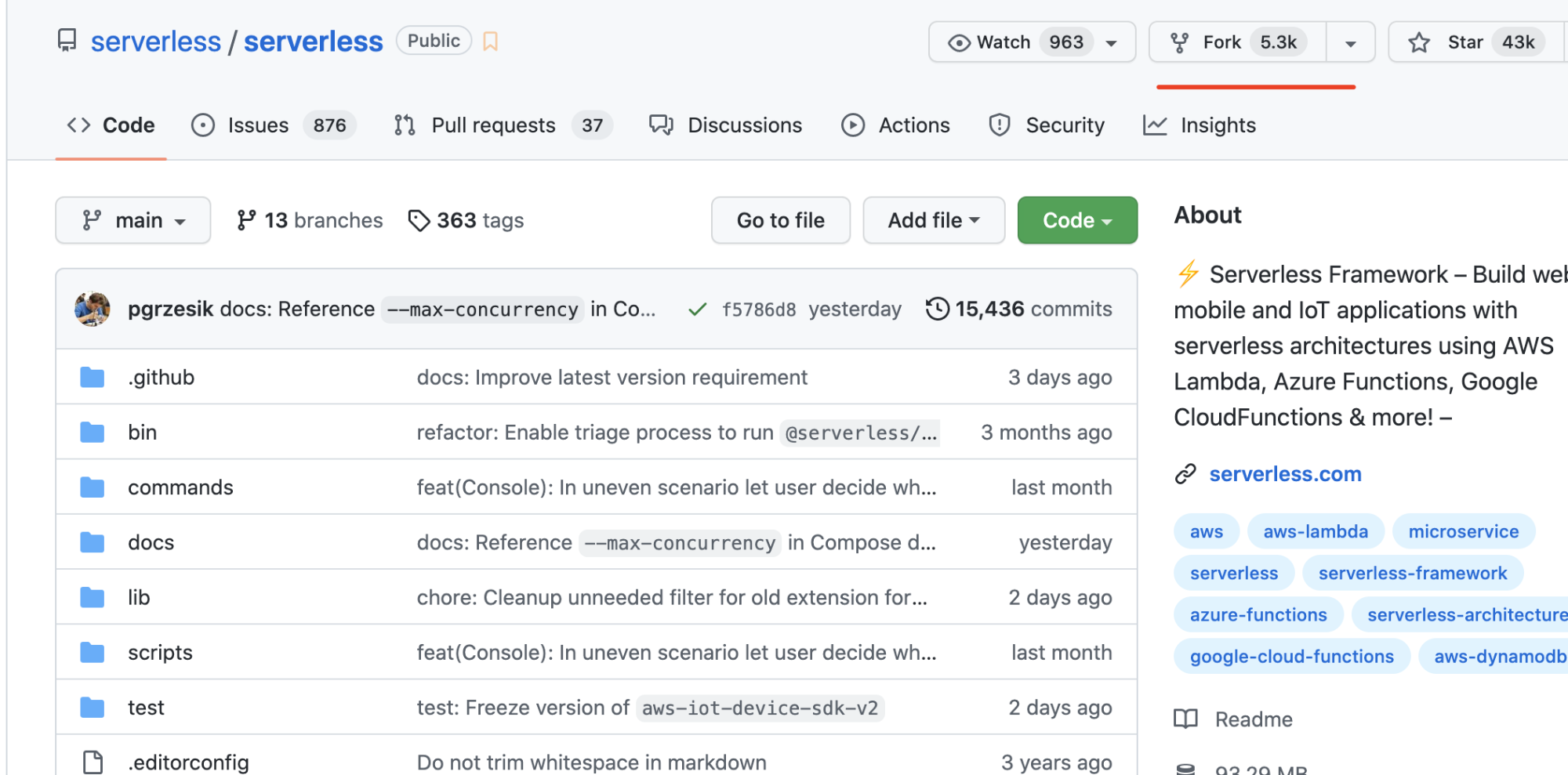
Task: Click the microservice topic tag
Action: 1464,531
